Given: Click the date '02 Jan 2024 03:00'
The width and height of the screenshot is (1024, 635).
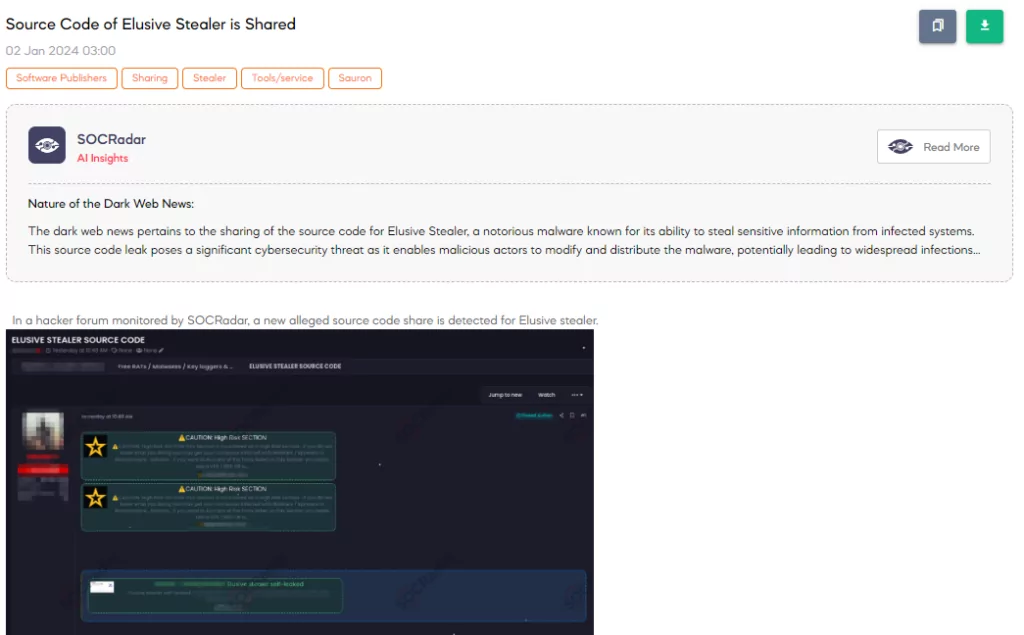Looking at the screenshot, I should point(61,51).
